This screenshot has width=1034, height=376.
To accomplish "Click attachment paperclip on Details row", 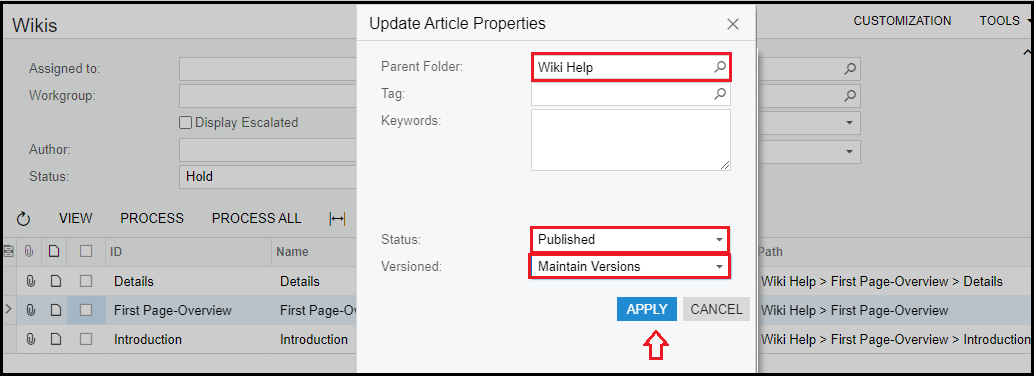I will pos(30,281).
